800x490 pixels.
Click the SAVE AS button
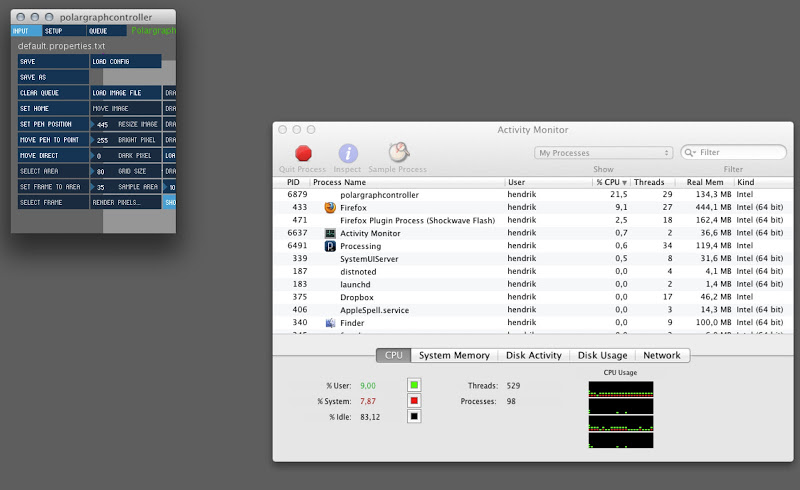[53, 77]
